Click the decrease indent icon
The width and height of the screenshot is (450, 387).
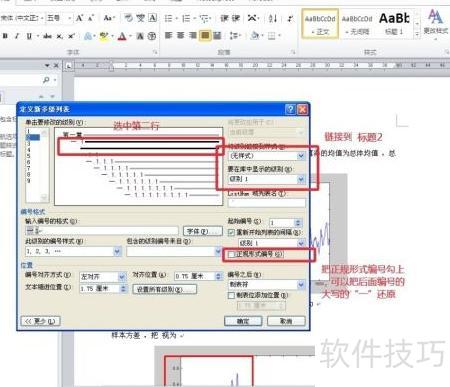224,18
